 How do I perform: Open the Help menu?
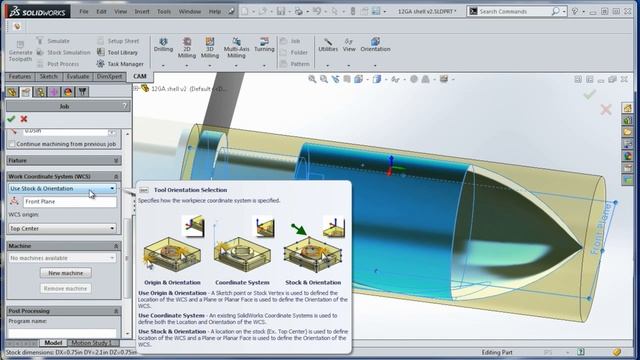click(215, 11)
